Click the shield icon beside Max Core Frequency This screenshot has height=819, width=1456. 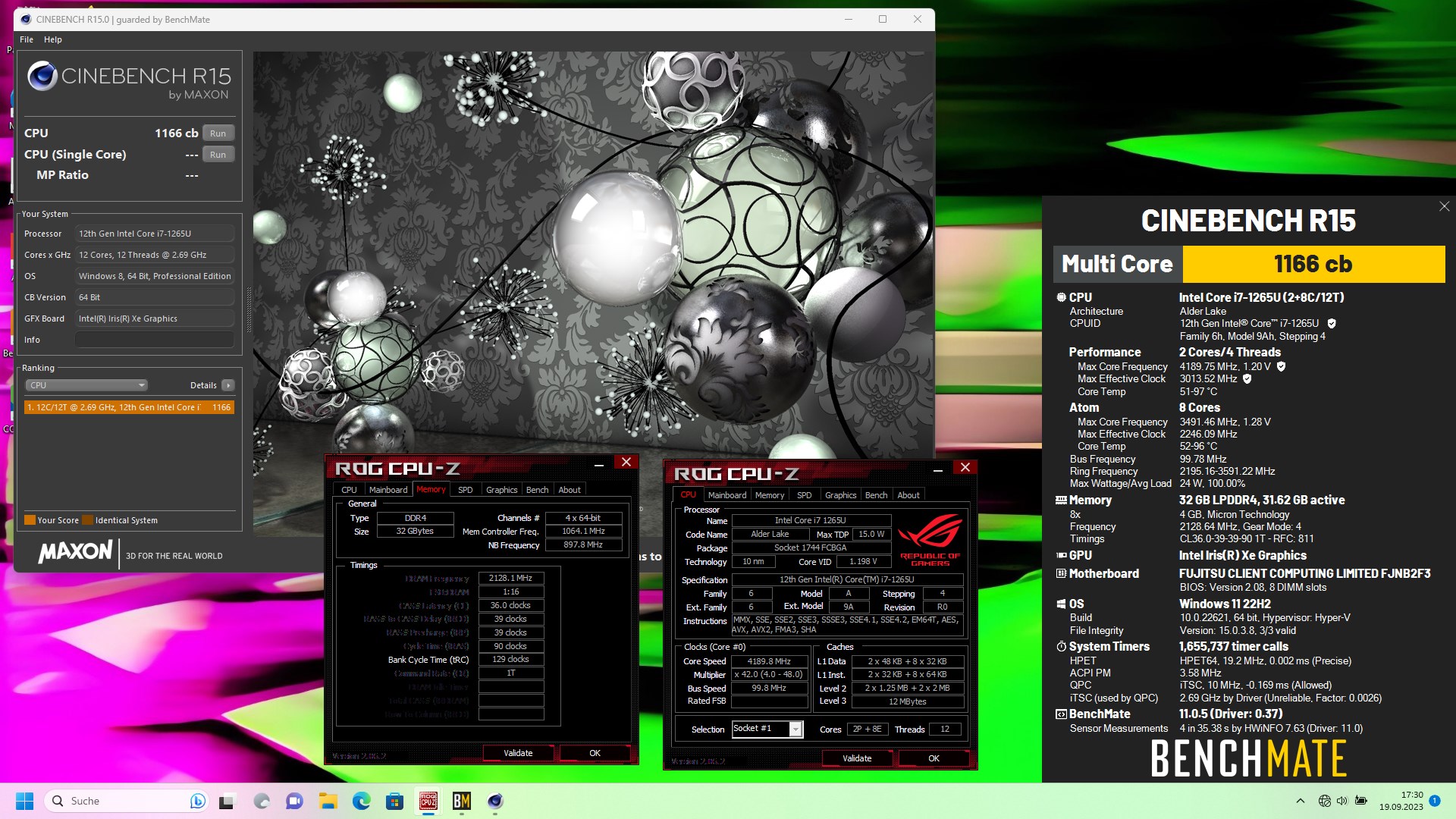pos(1281,366)
